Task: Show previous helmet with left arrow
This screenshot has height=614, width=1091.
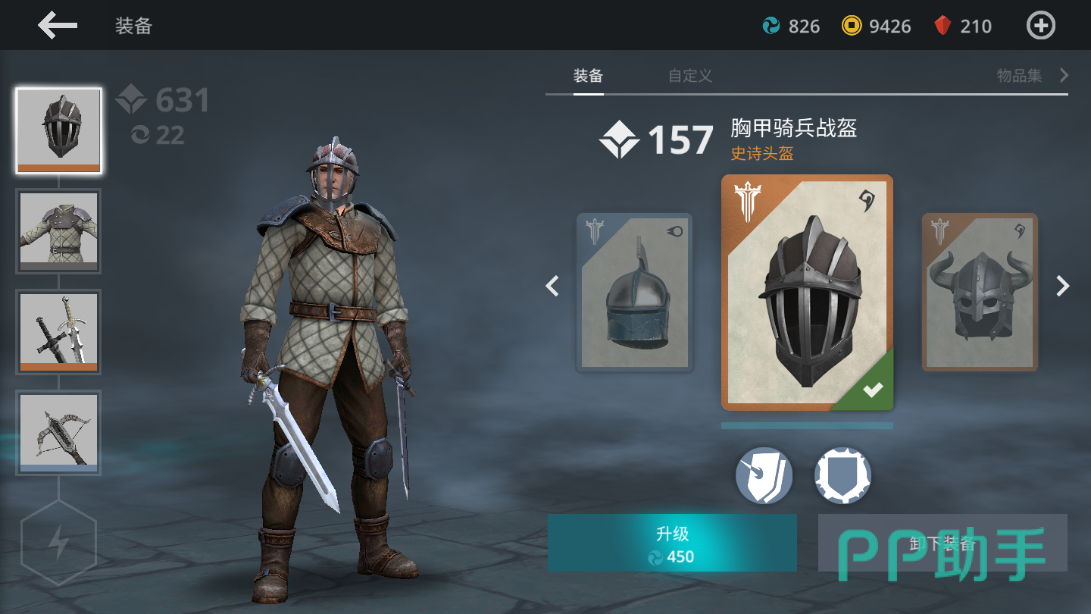Action: (552, 285)
